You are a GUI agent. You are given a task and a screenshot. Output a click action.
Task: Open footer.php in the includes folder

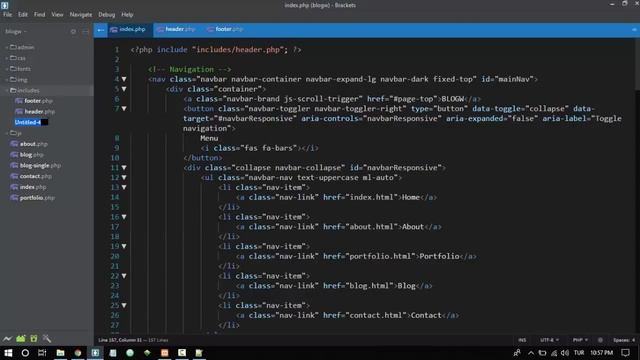coord(38,101)
